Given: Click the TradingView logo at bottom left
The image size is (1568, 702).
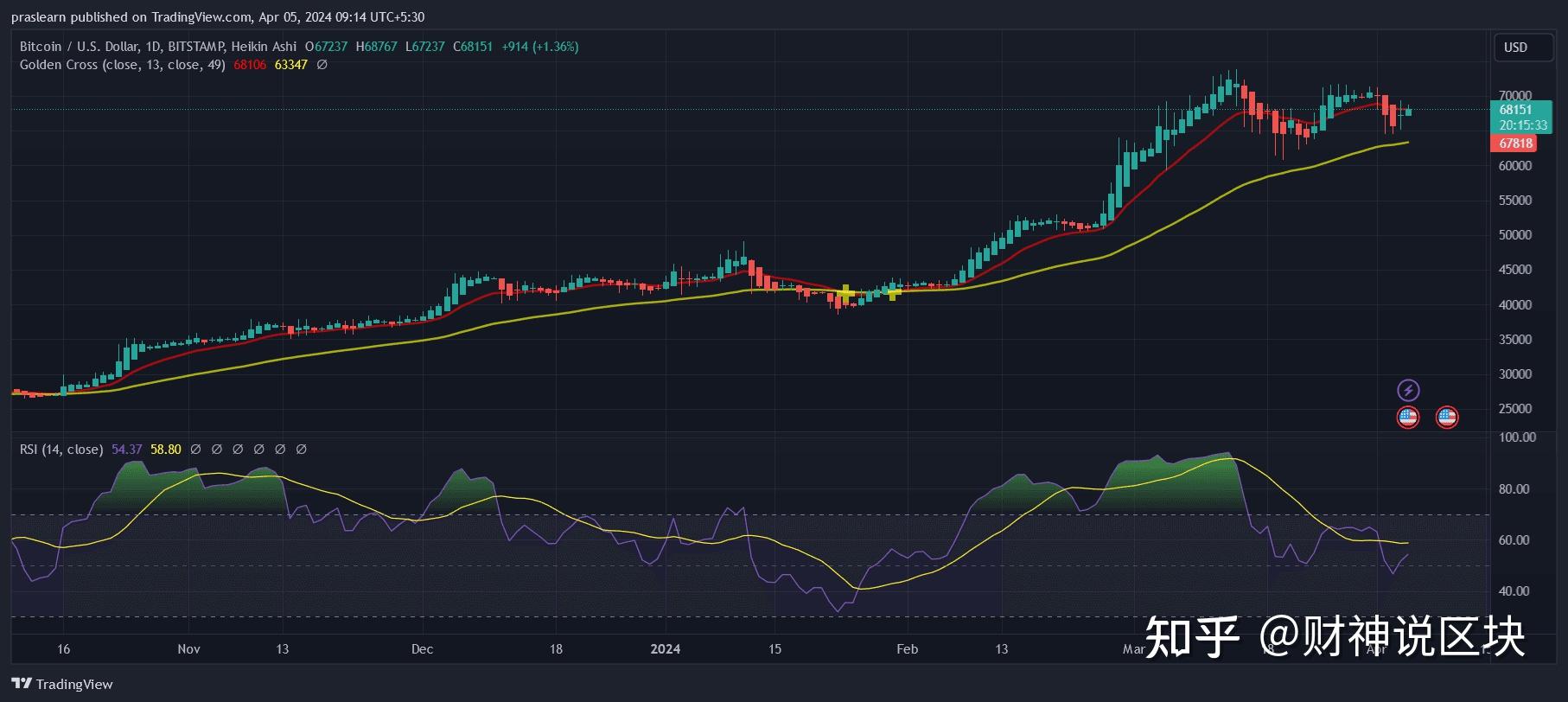Looking at the screenshot, I should [62, 684].
